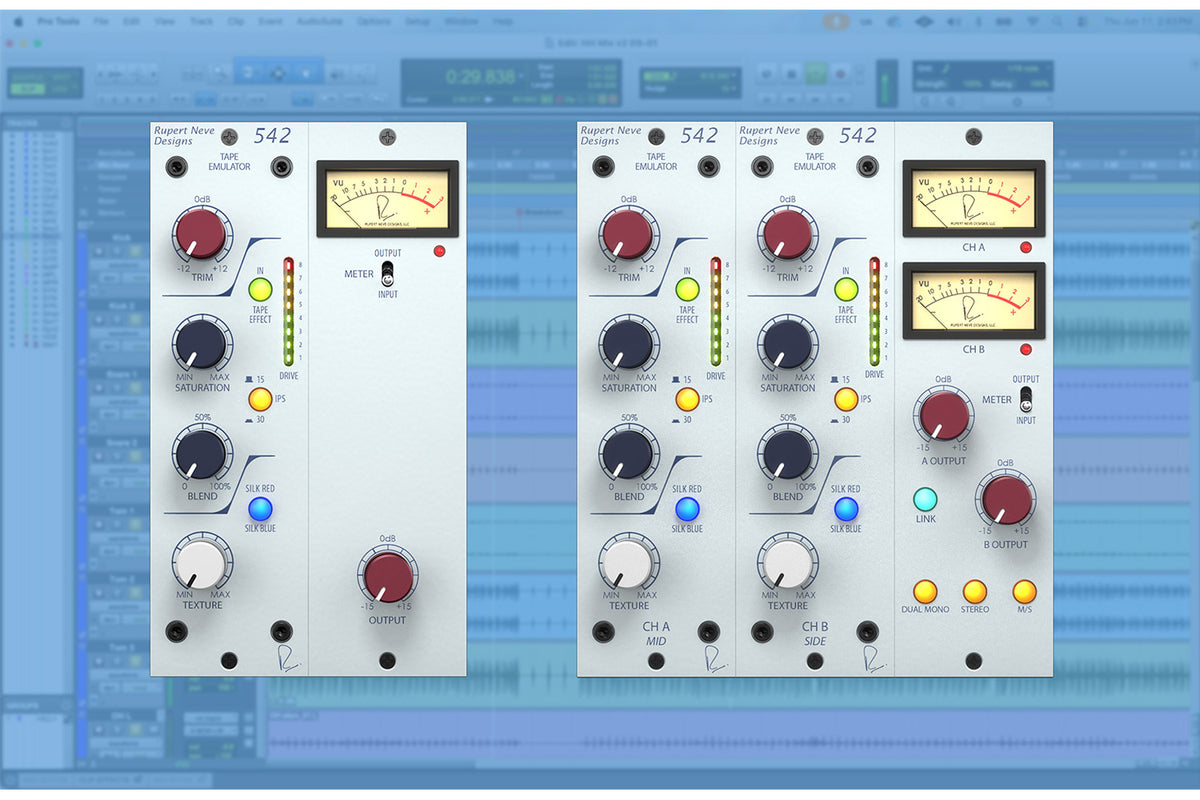
Task: Open the Apple menu
Action: (x=18, y=21)
